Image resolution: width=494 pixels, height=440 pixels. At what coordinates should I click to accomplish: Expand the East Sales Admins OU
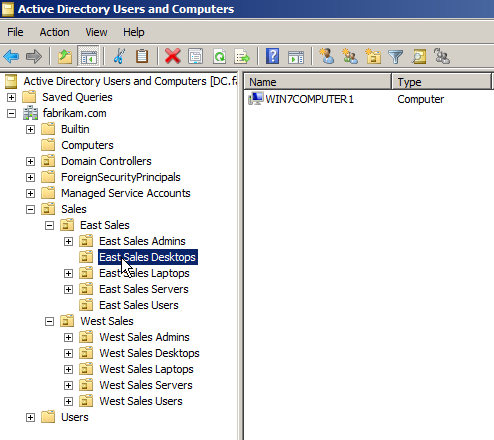[x=68, y=241]
